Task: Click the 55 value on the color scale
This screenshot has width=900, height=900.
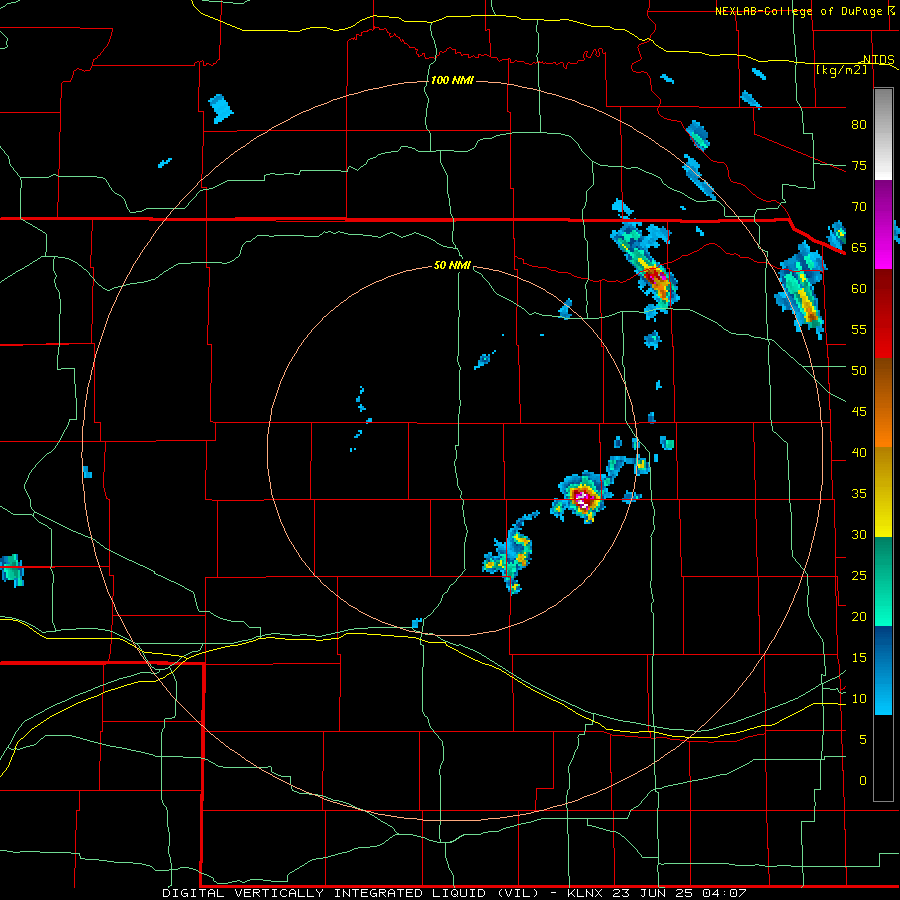Action: click(859, 329)
